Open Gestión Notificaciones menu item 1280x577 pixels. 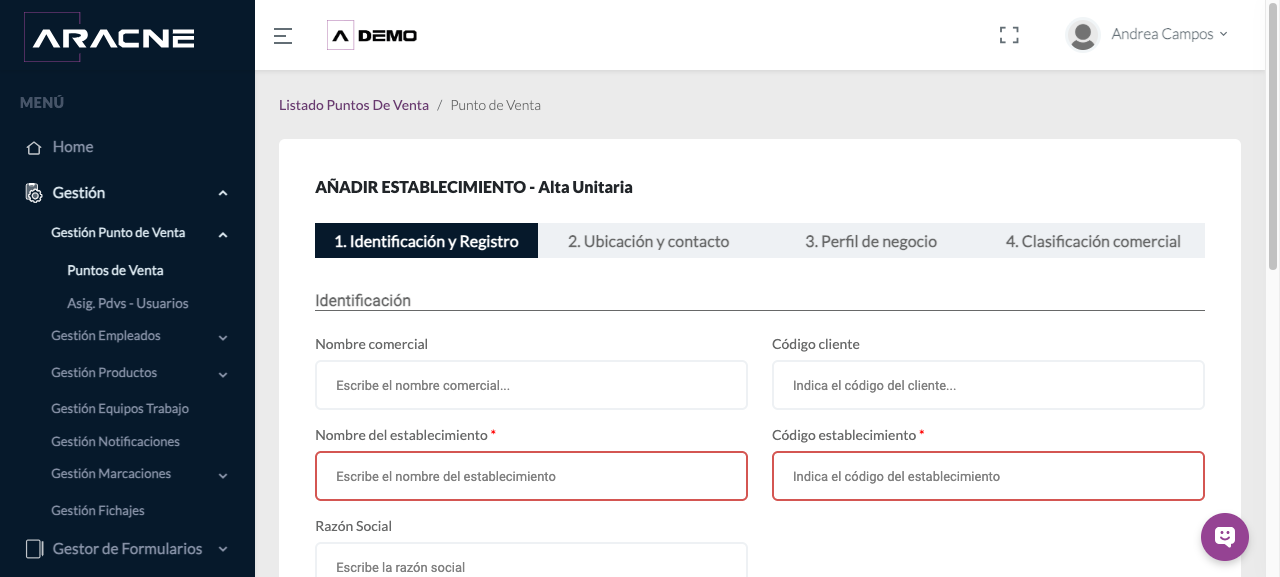pyautogui.click(x=115, y=441)
